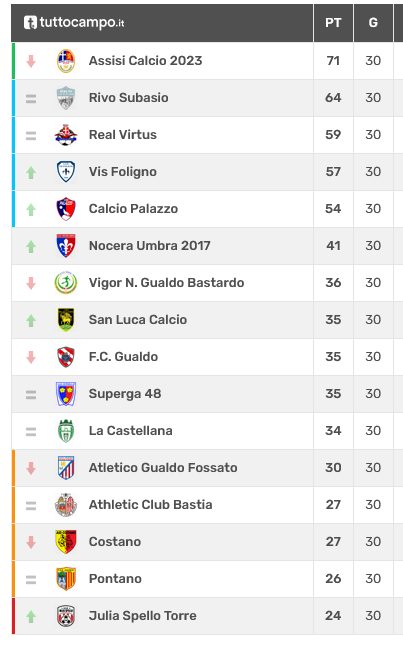
Task: Click the tuttocampo.it logo
Action: [74, 22]
